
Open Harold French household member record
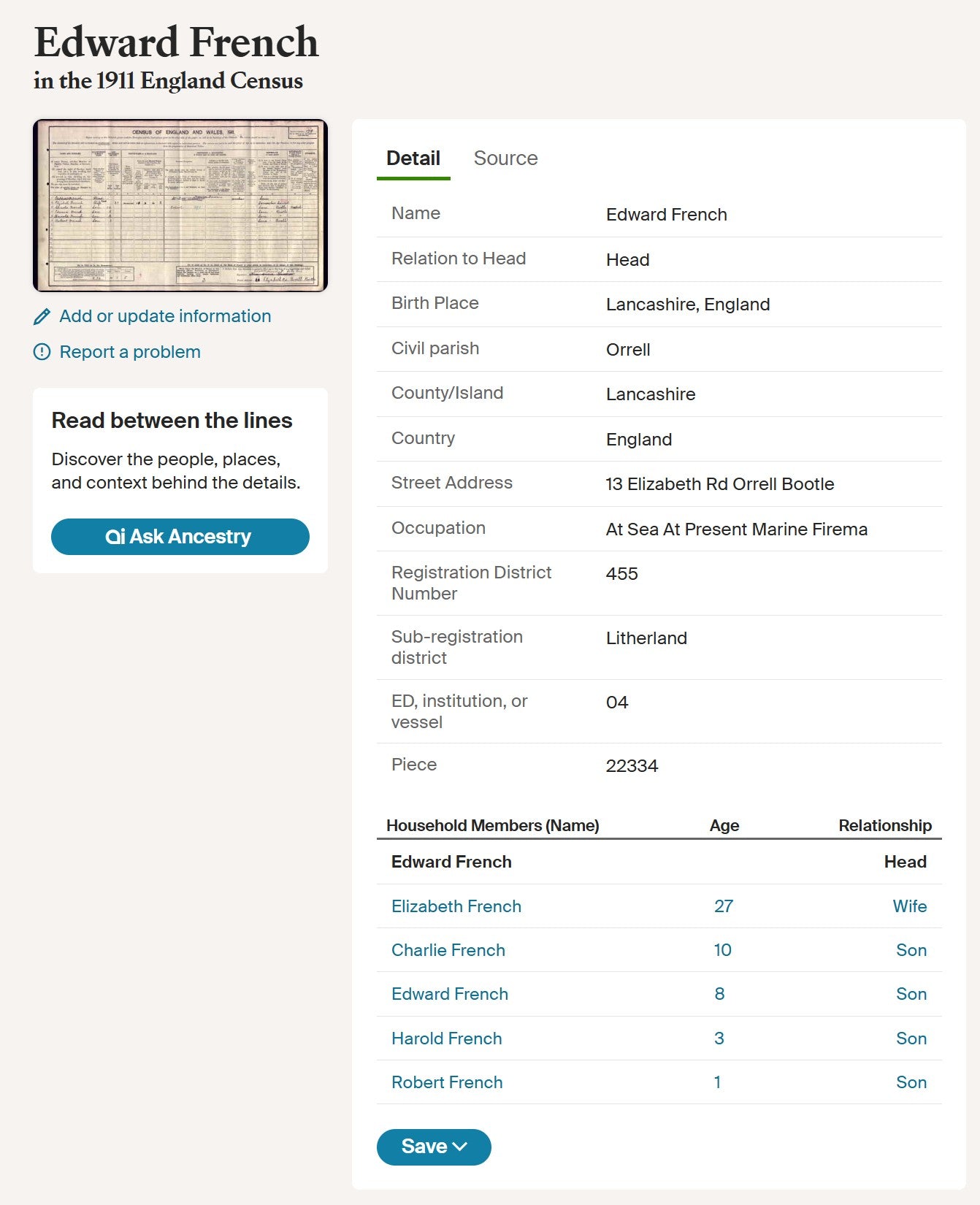tap(447, 1038)
